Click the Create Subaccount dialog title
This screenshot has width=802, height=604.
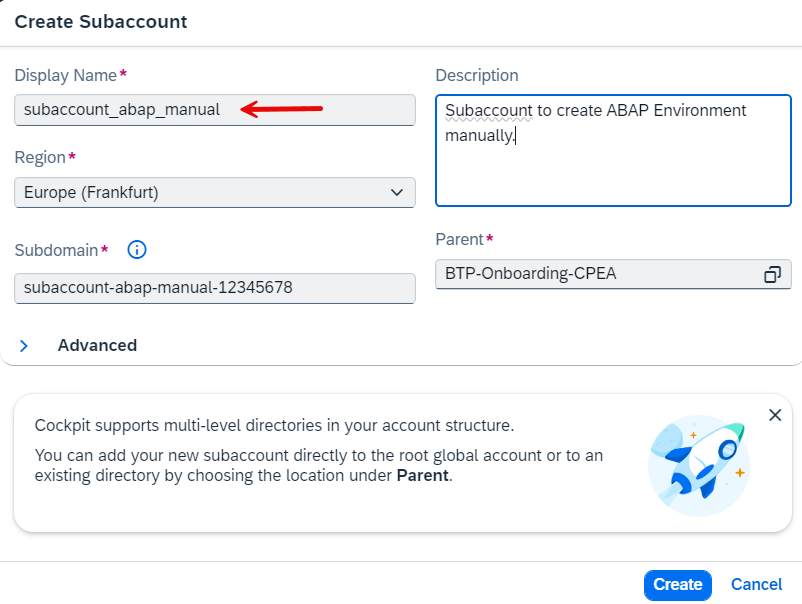tap(100, 21)
